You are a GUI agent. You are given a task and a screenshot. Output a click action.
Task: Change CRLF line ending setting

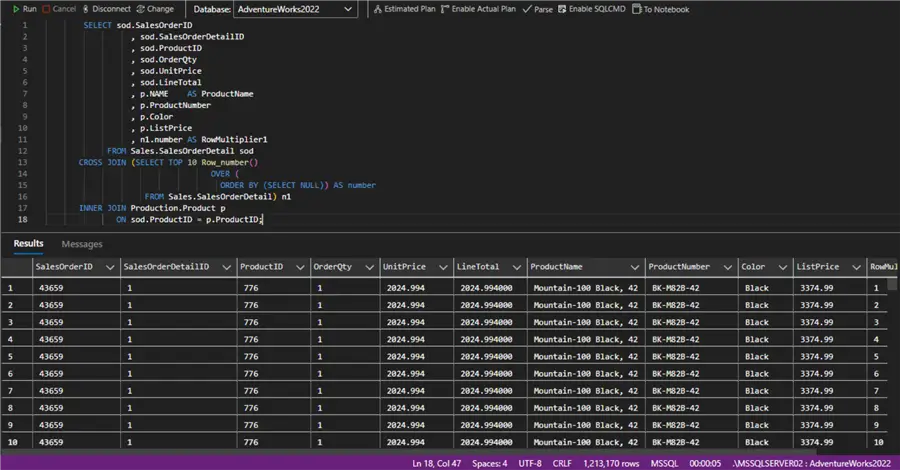click(562, 463)
